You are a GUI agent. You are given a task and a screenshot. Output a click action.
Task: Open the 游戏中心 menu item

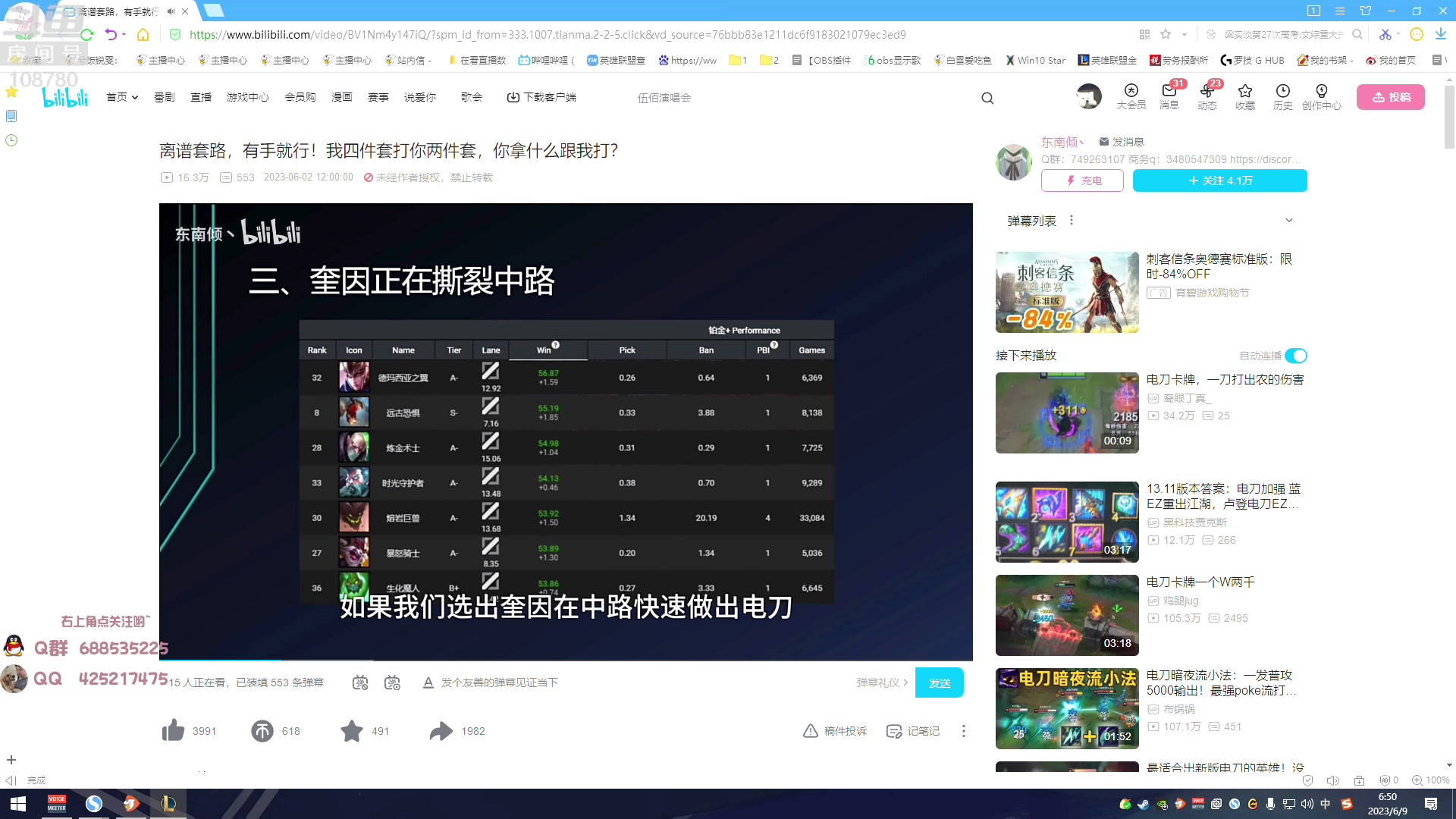pos(247,97)
